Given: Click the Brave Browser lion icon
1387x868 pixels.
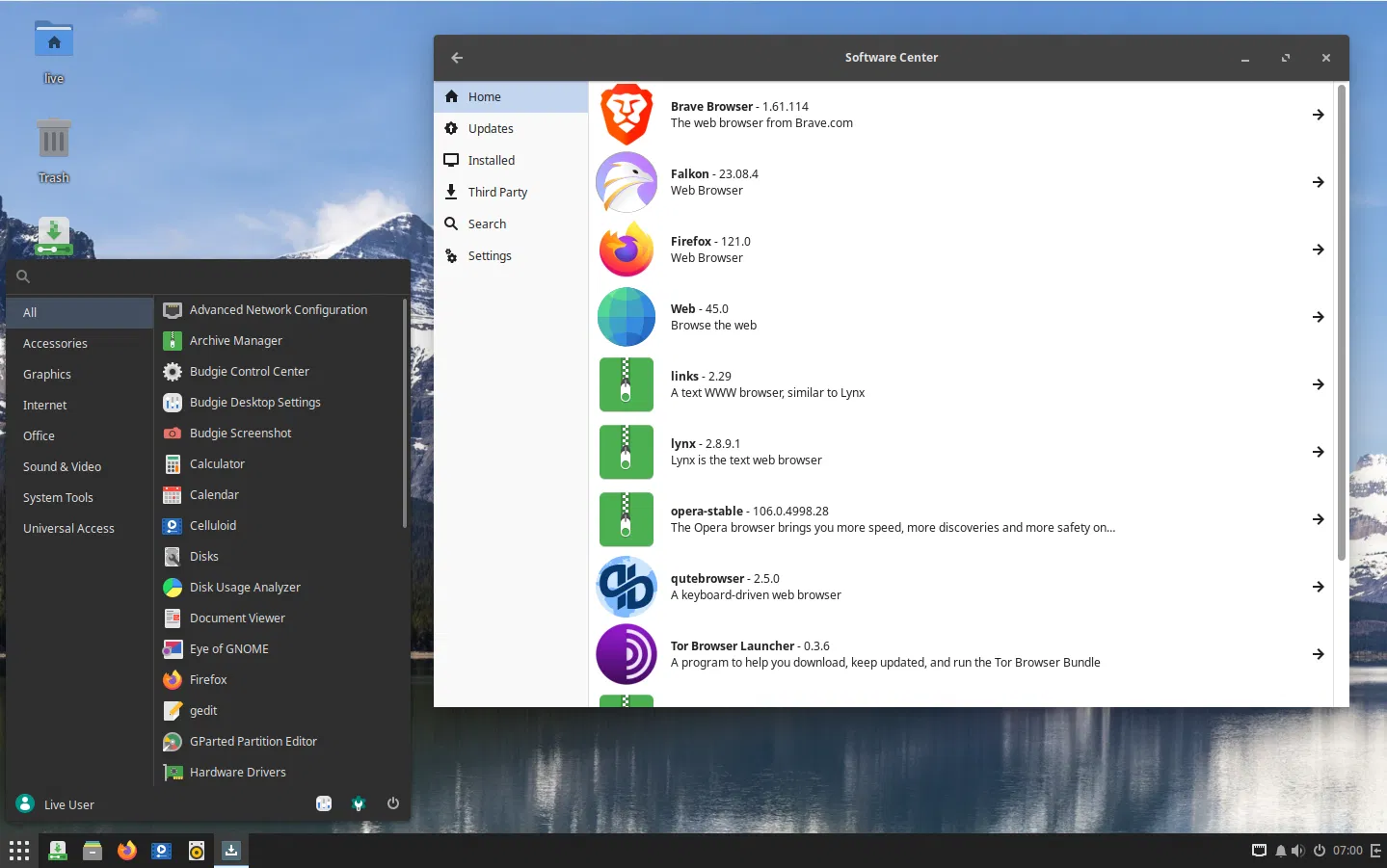Looking at the screenshot, I should [x=627, y=115].
